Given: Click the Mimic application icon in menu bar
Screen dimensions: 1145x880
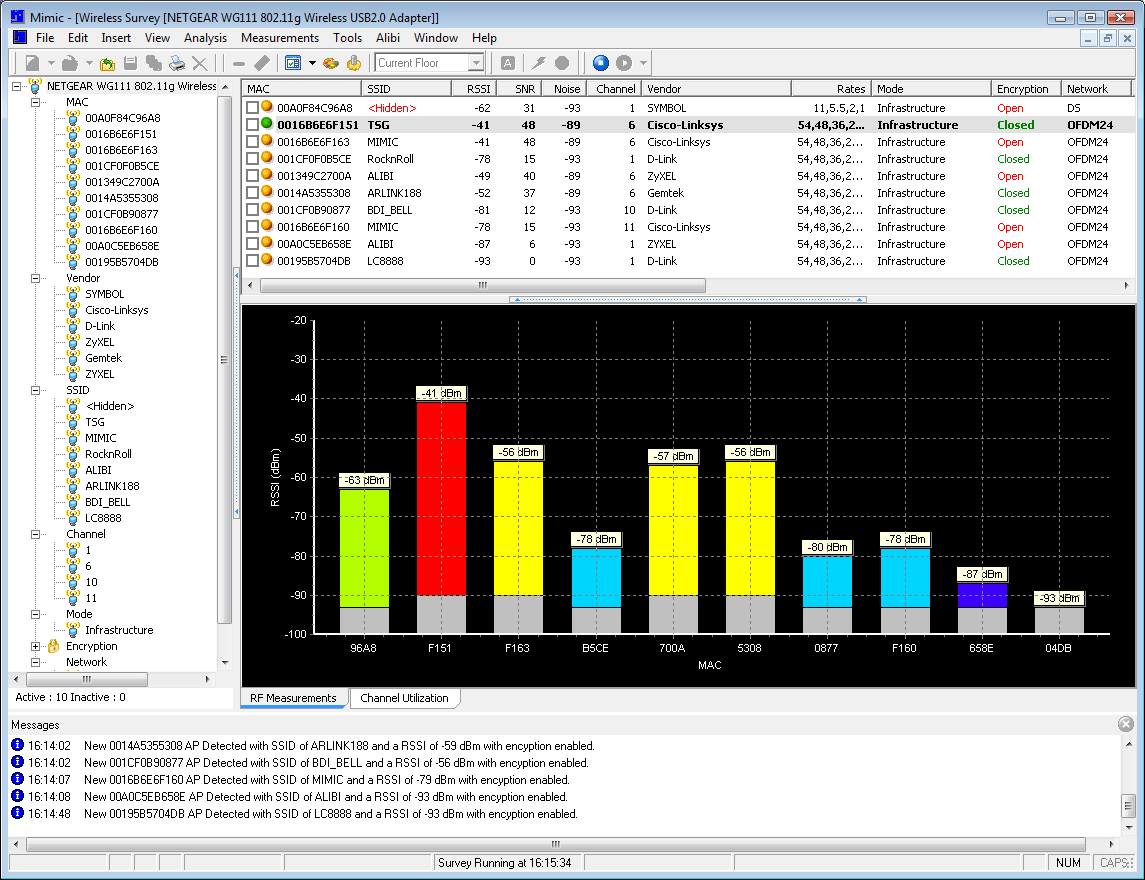Looking at the screenshot, I should tap(20, 37).
